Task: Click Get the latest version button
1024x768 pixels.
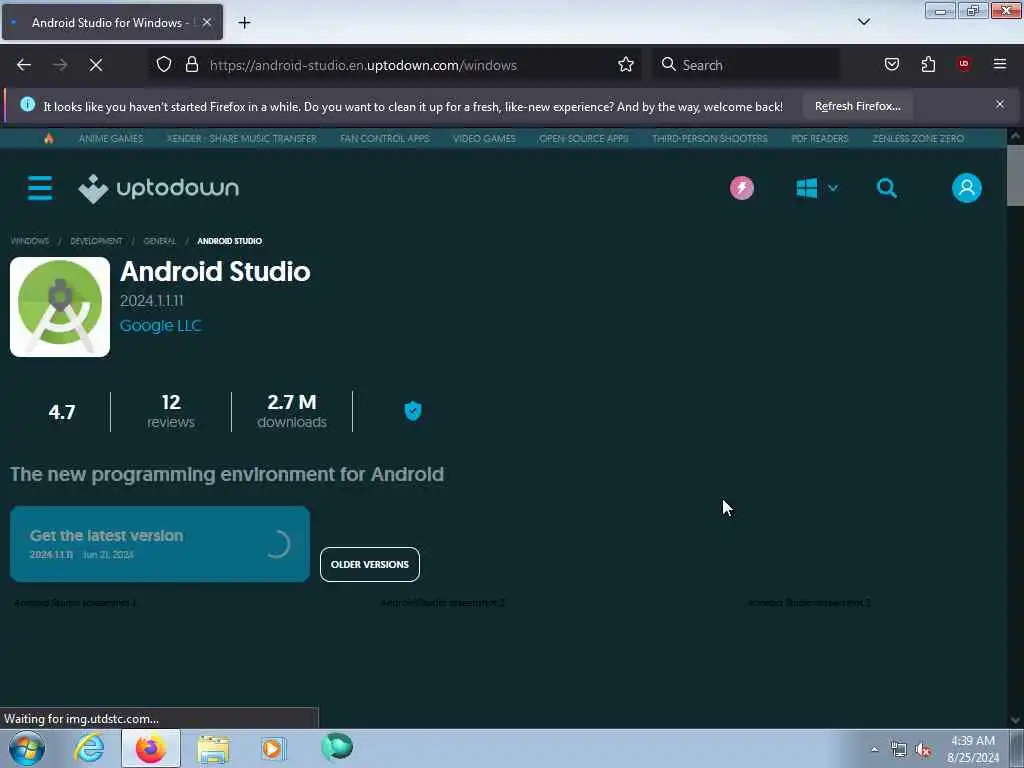Action: click(x=160, y=544)
